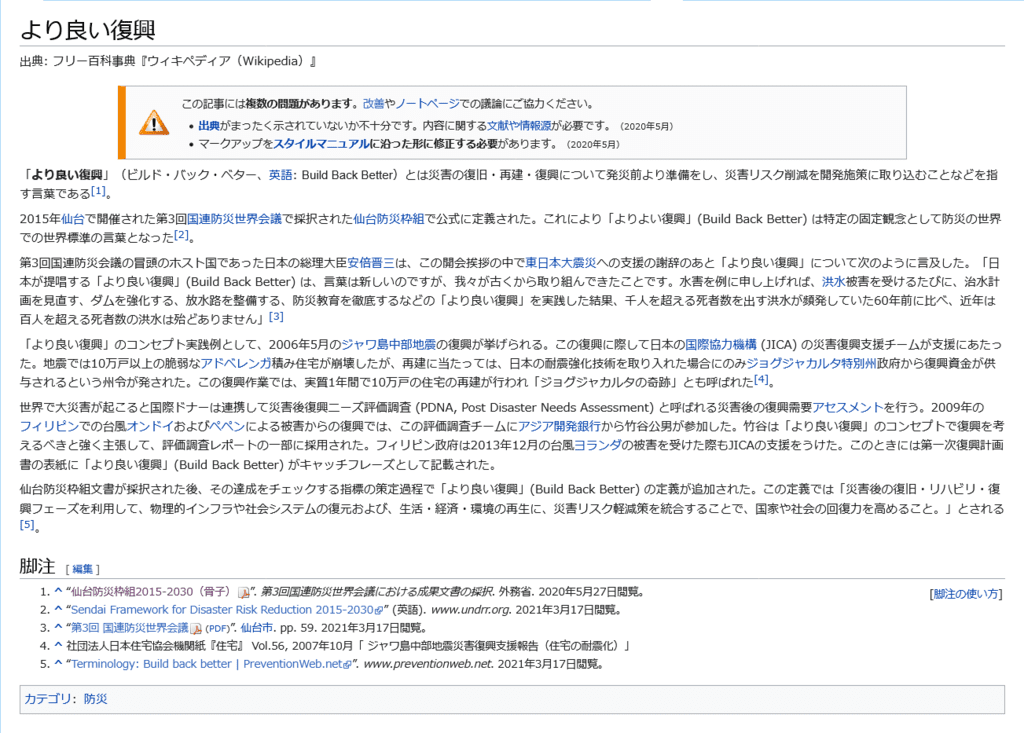
Task: Open the ノートページ link
Action: click(x=428, y=104)
